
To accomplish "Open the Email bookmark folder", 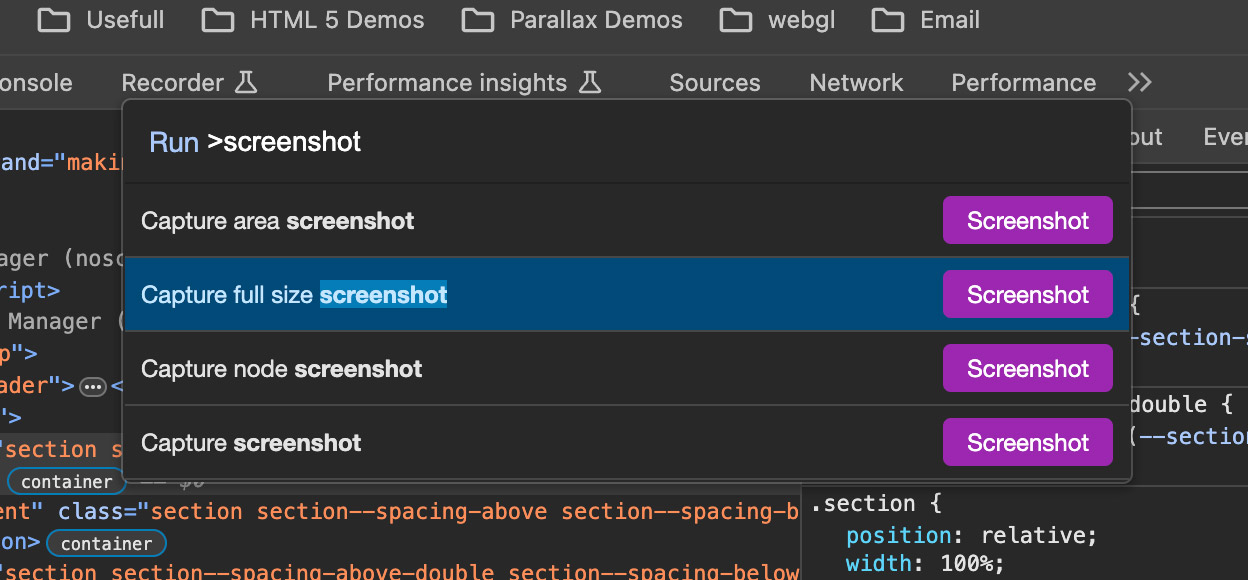I will (x=925, y=20).
